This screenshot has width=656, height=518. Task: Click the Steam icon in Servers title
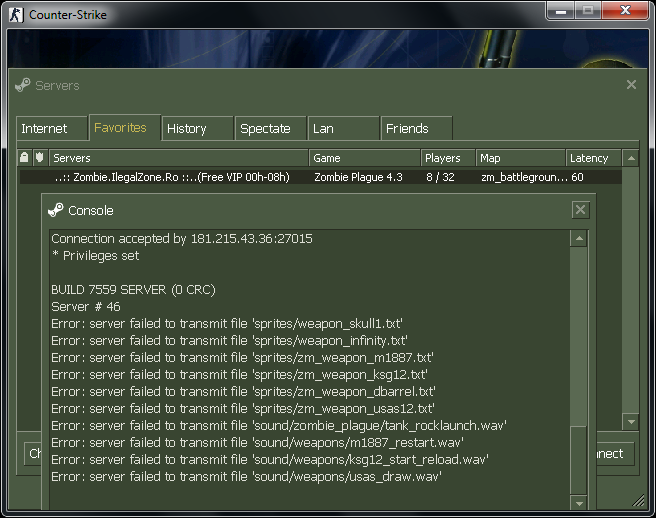[23, 85]
